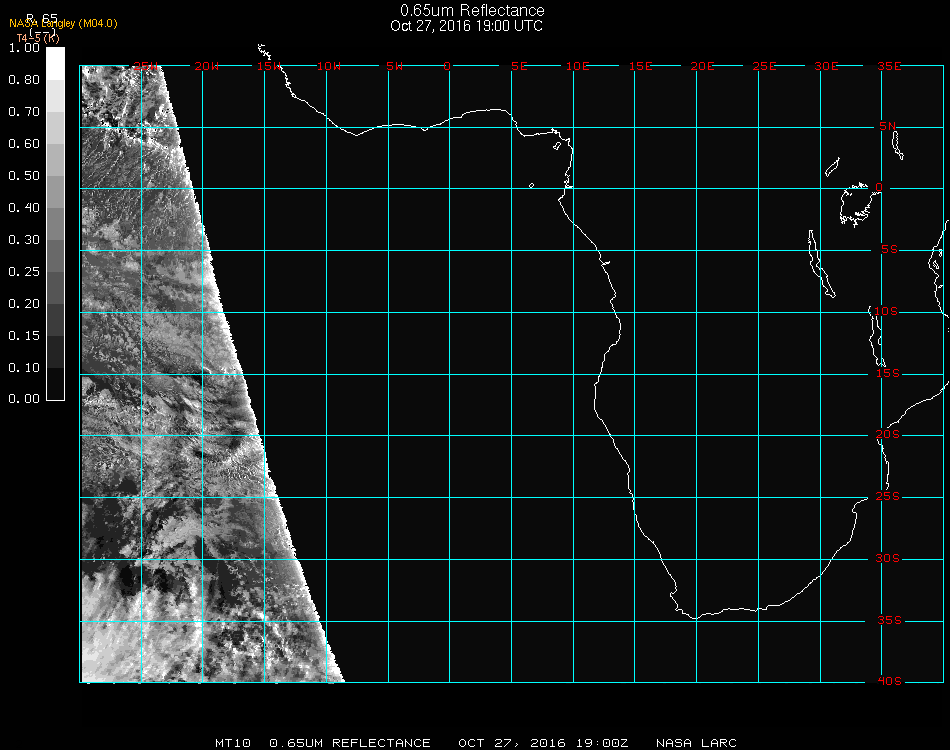
Task: Click the black bottom swatch of the color bar
Action: (55, 384)
